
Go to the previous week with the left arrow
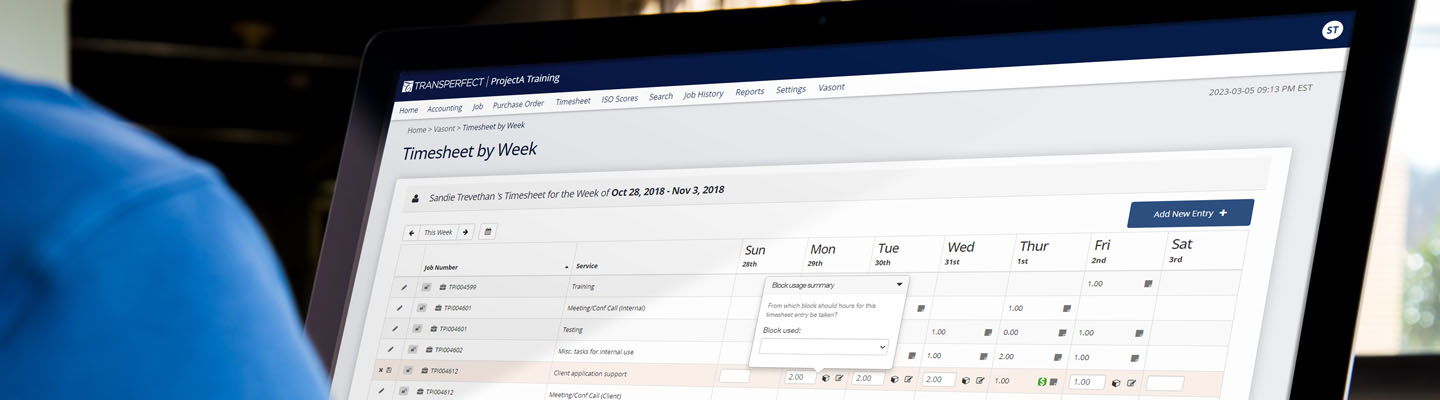click(411, 232)
